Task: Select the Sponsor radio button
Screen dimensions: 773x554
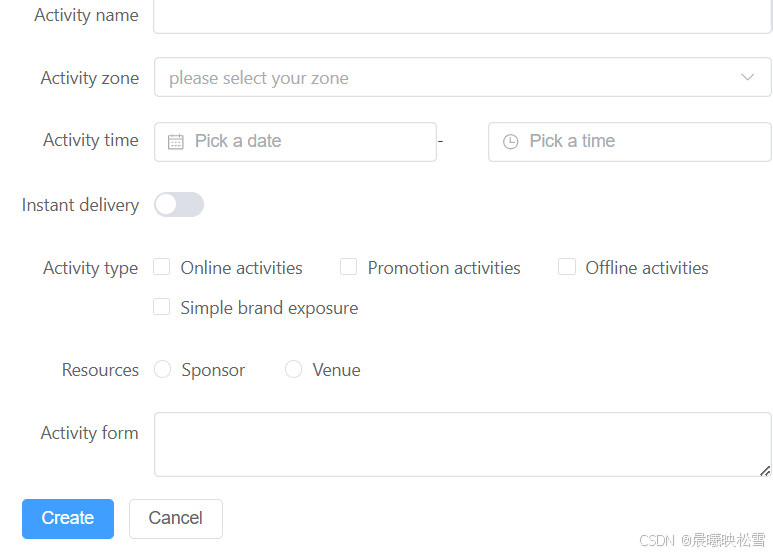Action: pyautogui.click(x=162, y=369)
